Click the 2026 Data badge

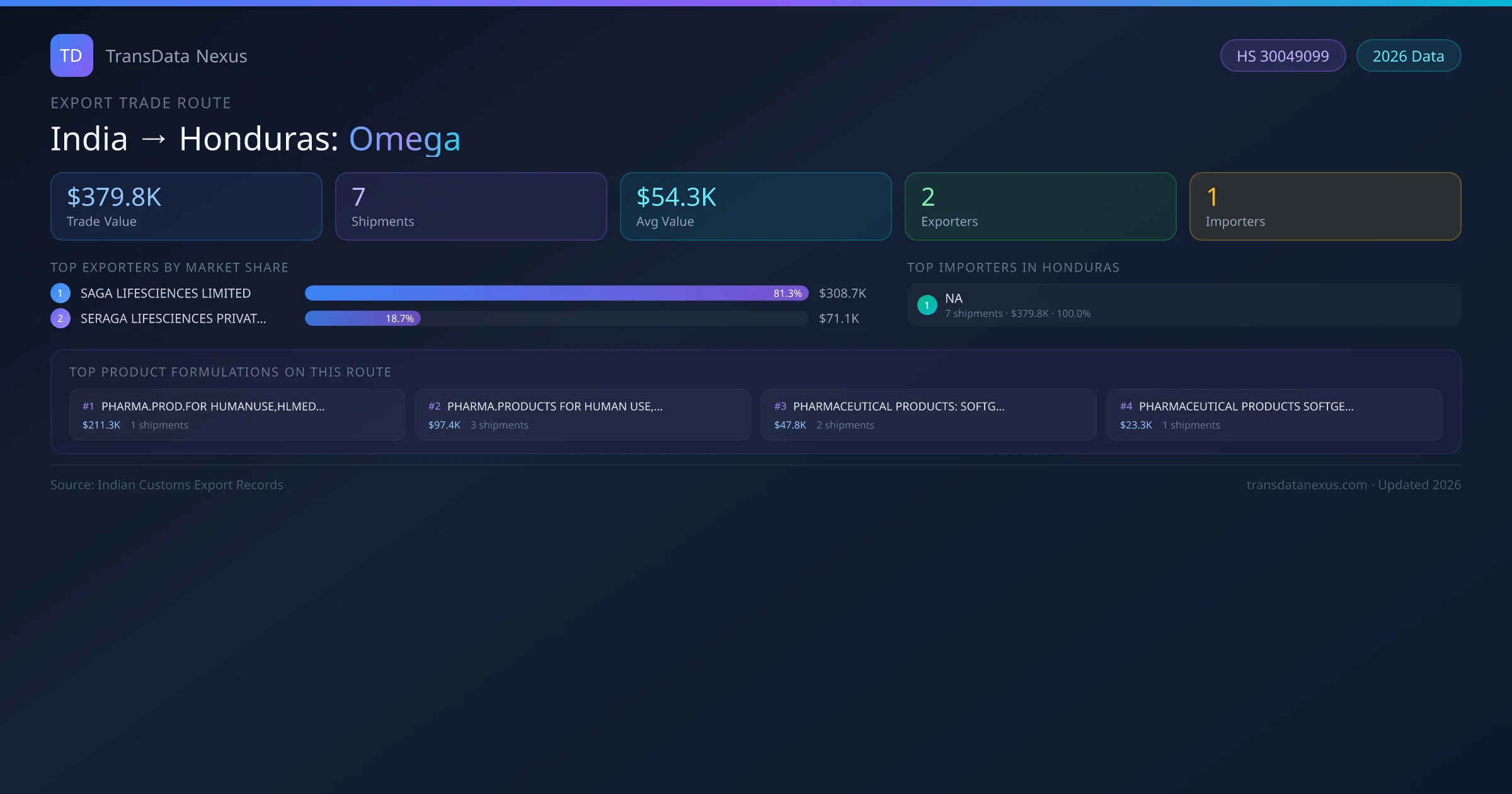coord(1408,56)
